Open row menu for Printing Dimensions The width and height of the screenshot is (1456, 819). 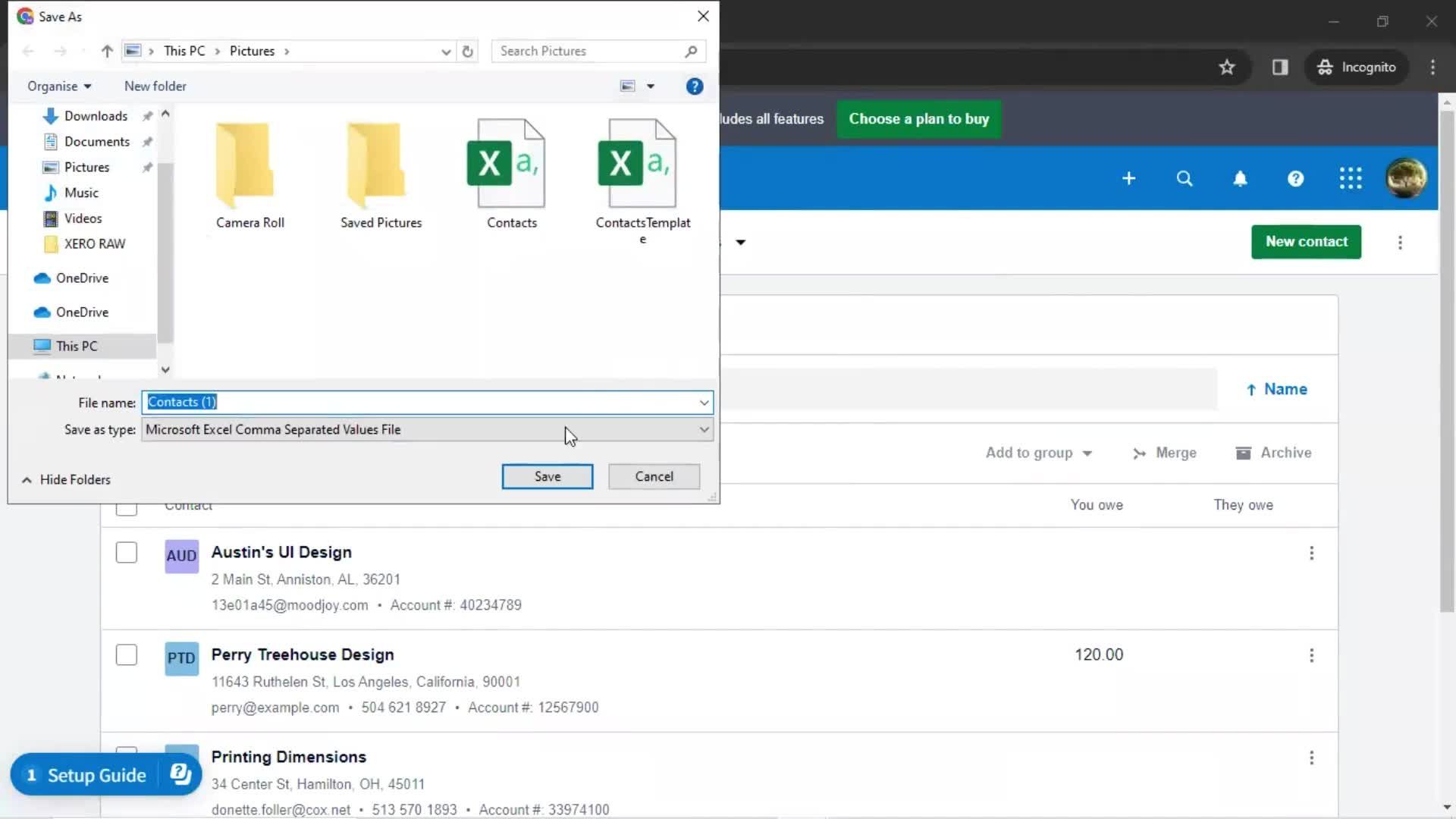1311,758
